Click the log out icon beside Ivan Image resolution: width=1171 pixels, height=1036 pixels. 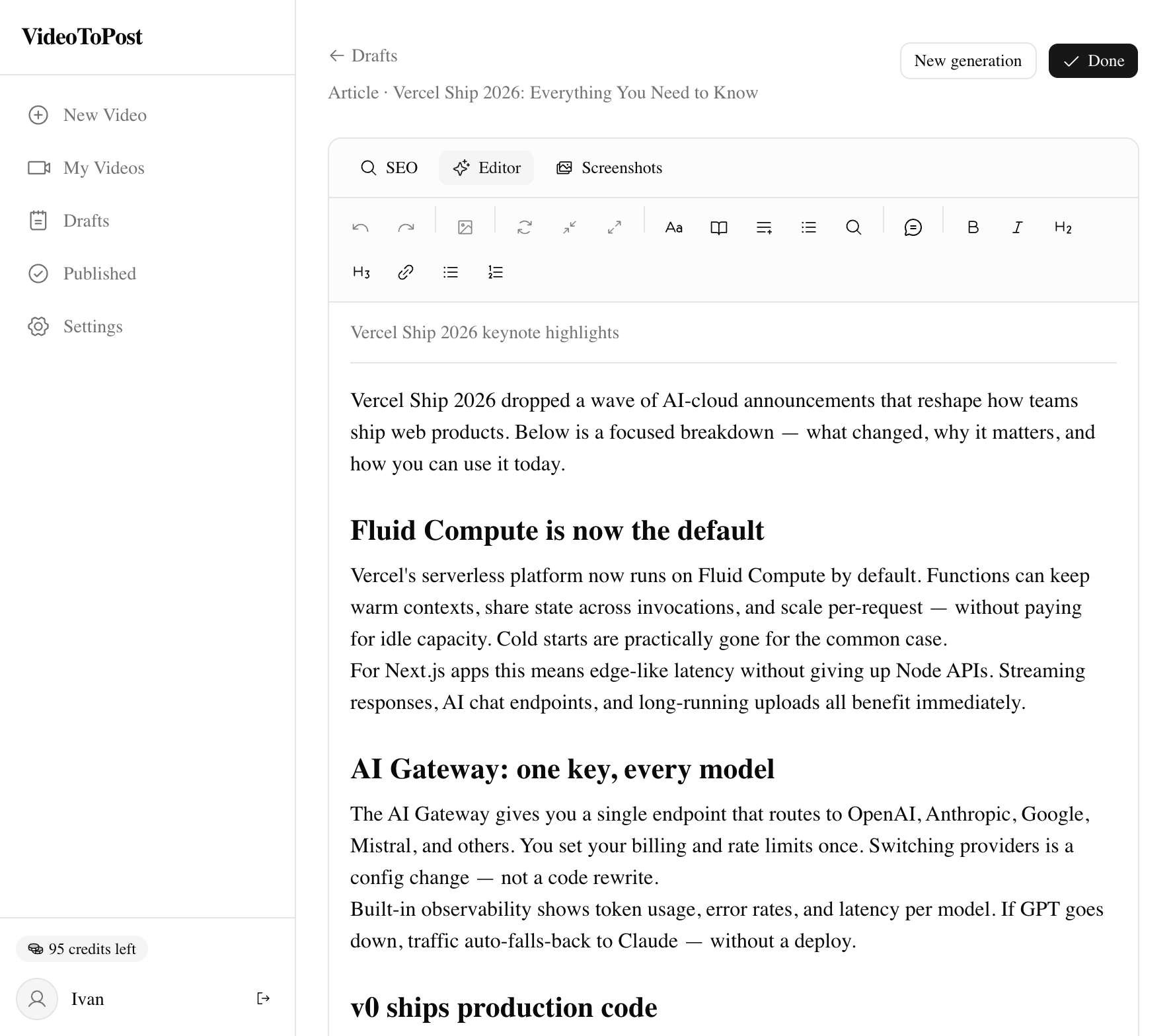click(x=263, y=998)
